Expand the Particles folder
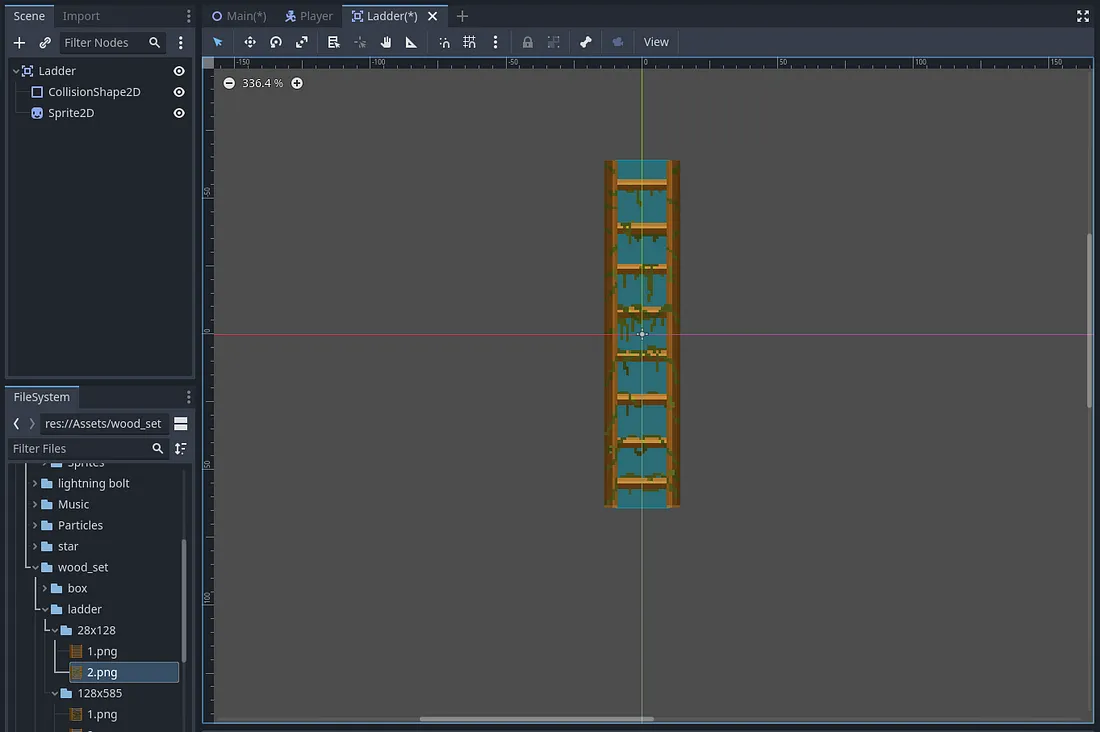 click(34, 526)
